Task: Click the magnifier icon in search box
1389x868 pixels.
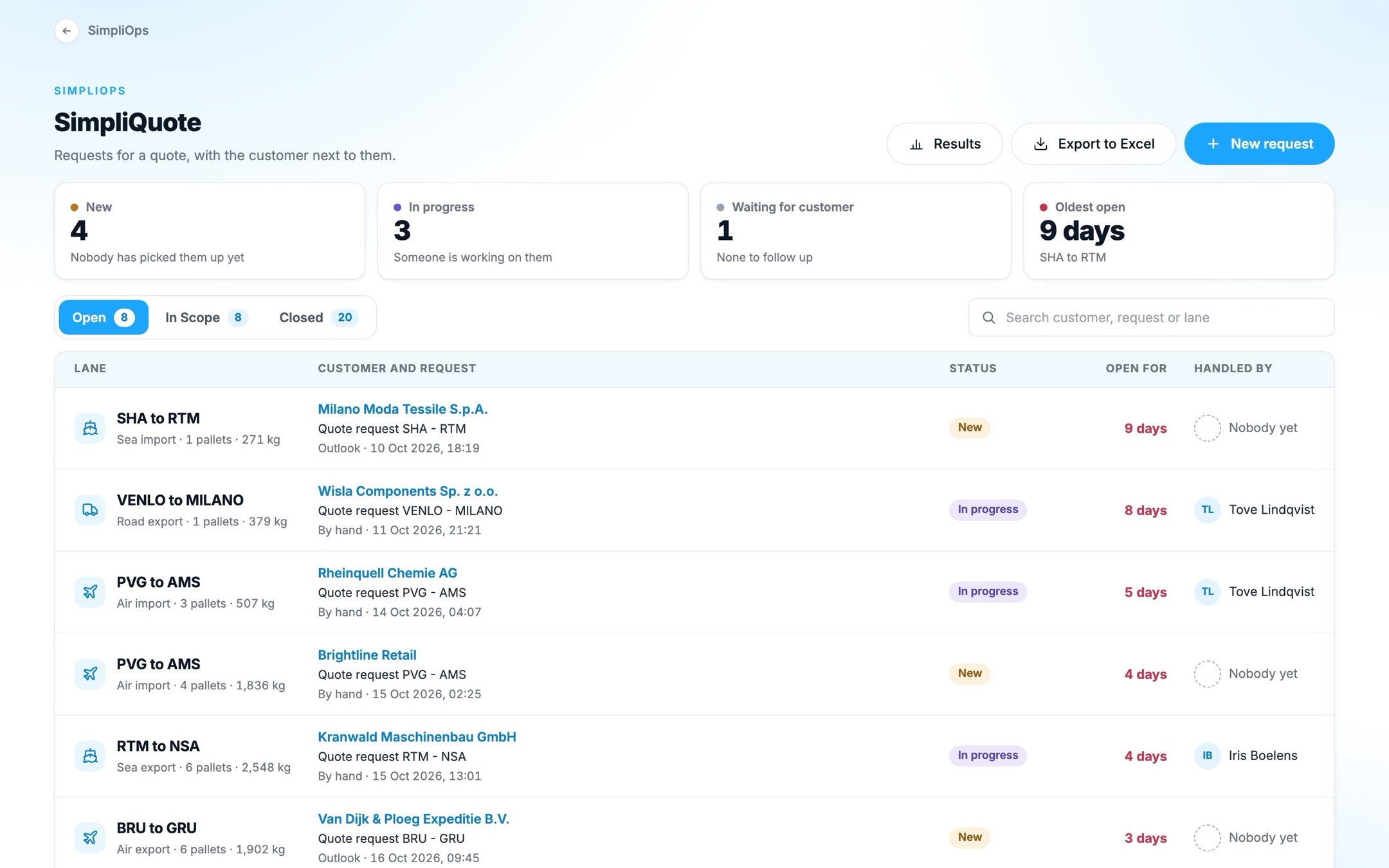Action: pyautogui.click(x=989, y=318)
